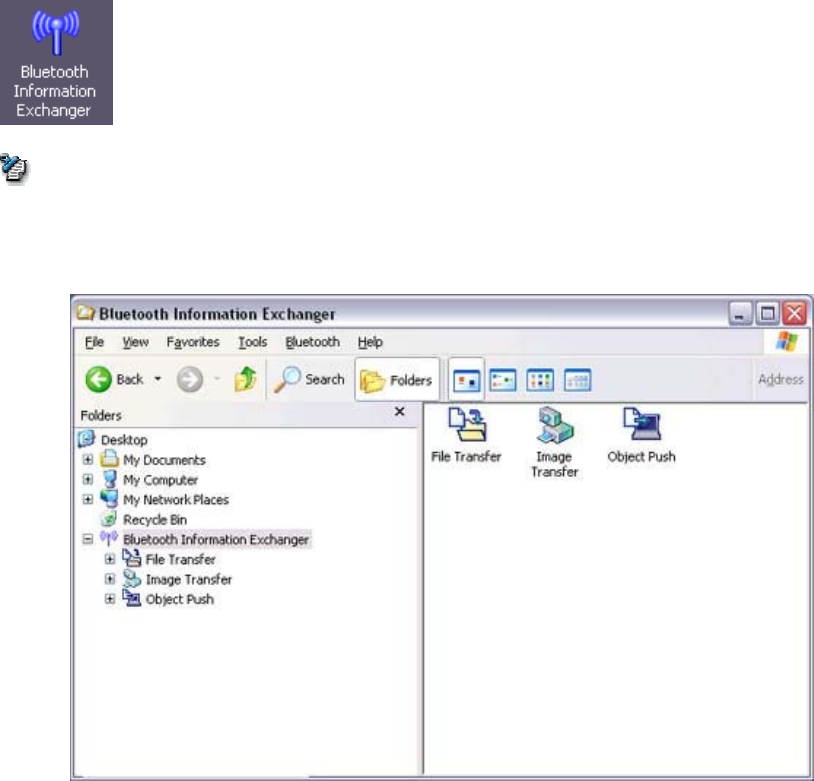Open the Tools menu
814x781 pixels.
[x=252, y=342]
